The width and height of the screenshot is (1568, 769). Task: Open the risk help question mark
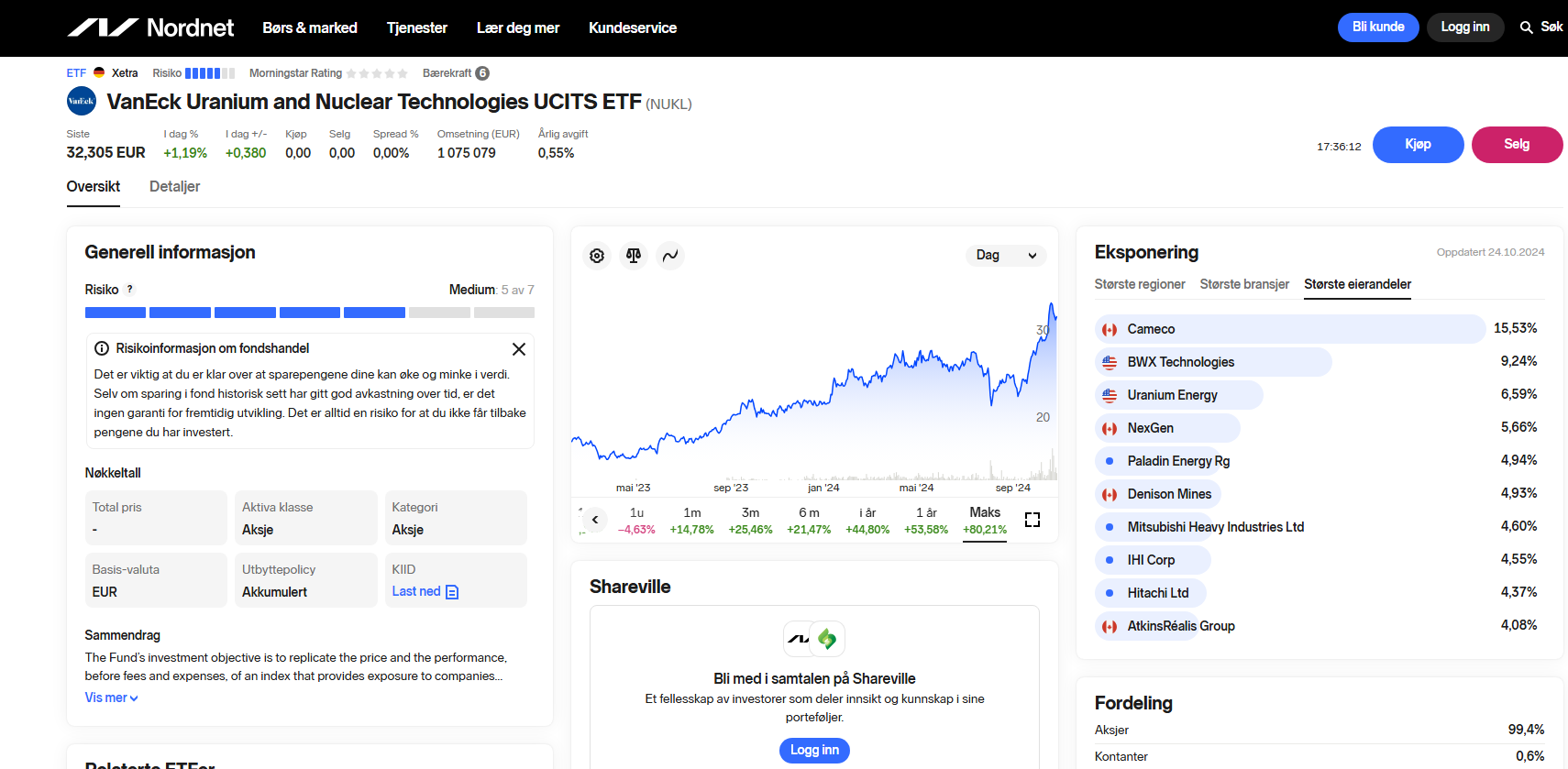tap(129, 289)
